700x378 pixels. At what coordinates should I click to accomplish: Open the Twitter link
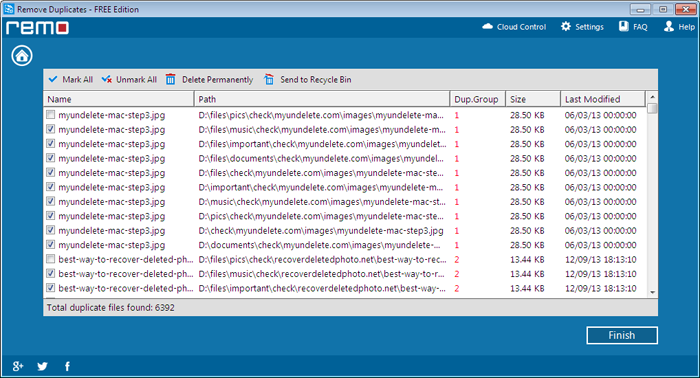click(x=42, y=366)
